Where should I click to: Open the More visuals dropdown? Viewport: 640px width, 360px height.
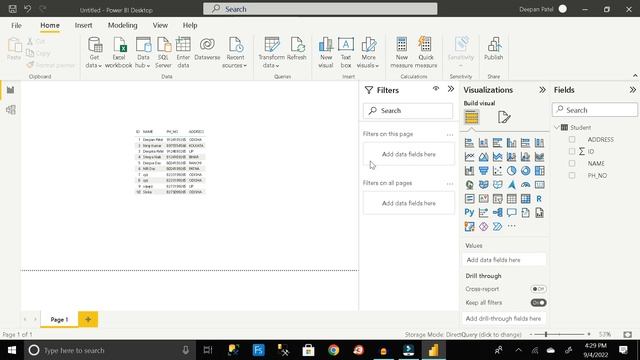pyautogui.click(x=368, y=53)
